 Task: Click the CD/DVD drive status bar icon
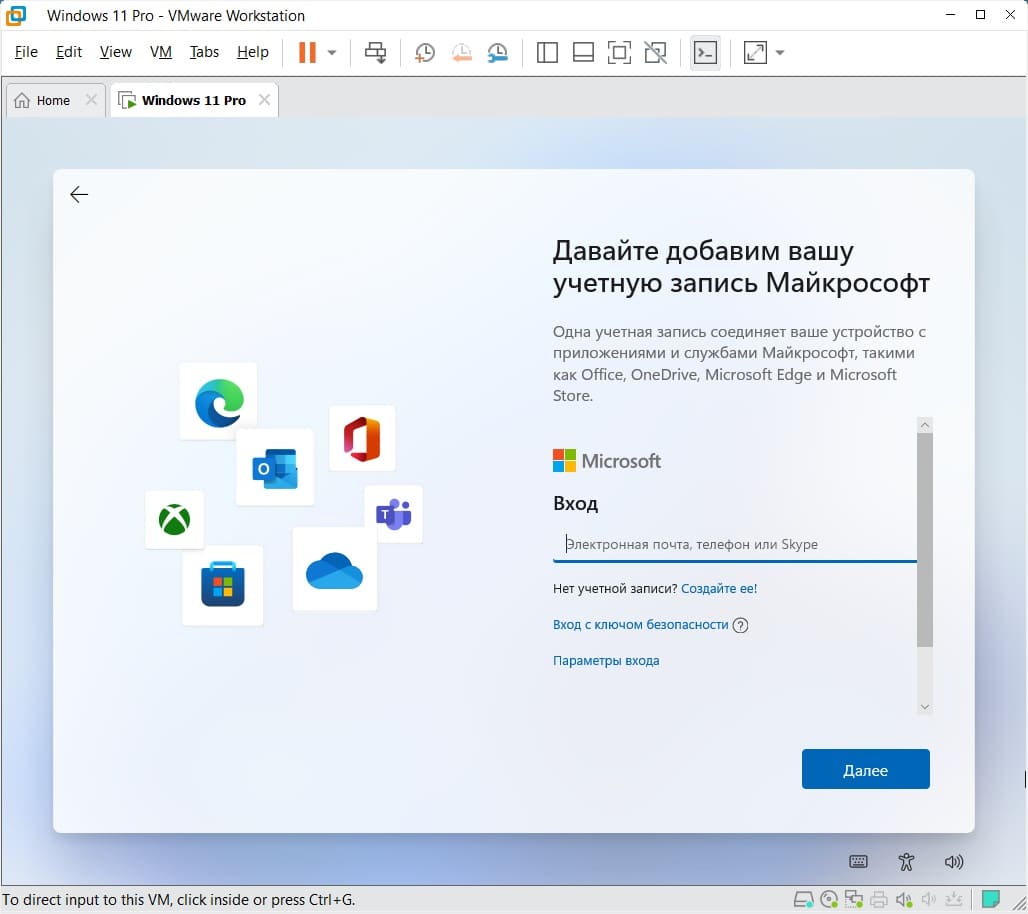click(x=829, y=899)
